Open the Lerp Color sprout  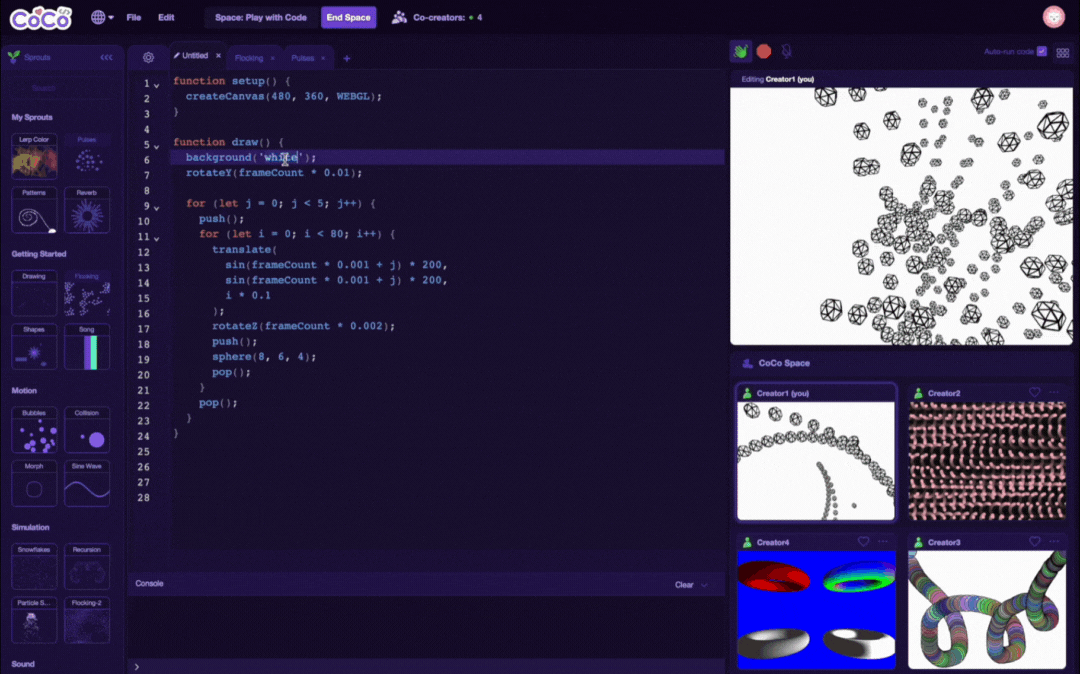tap(34, 156)
